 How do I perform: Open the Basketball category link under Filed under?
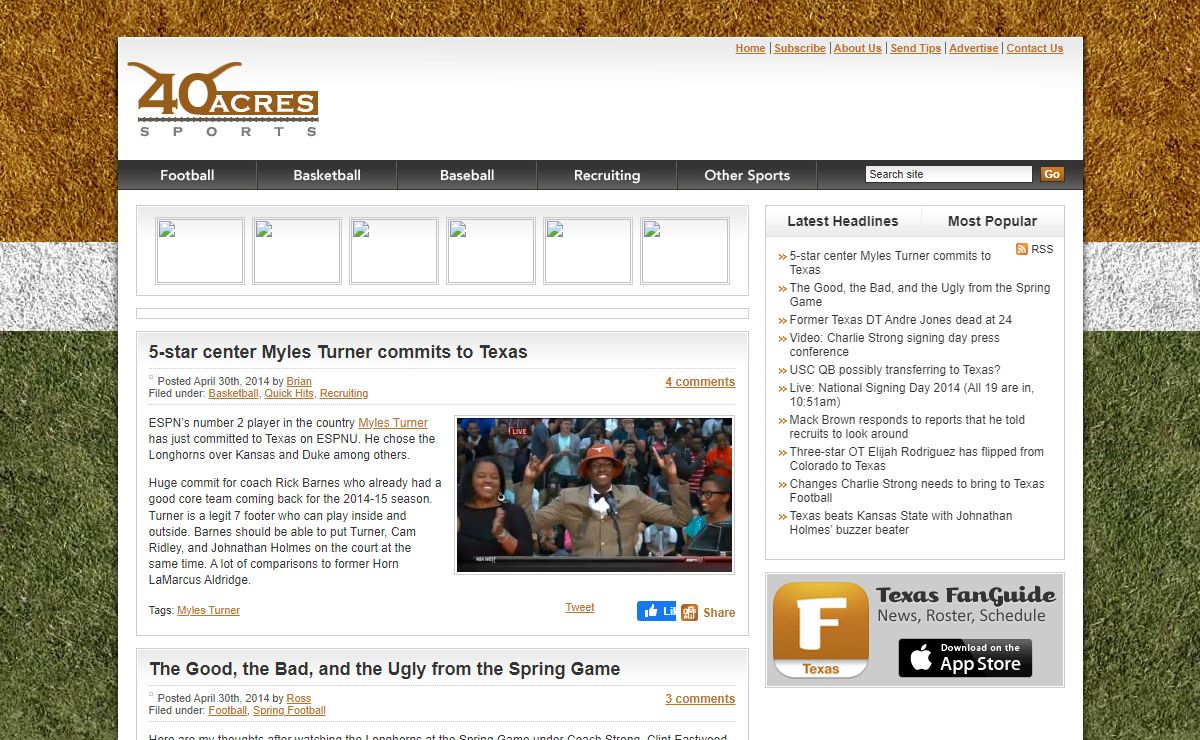point(233,393)
